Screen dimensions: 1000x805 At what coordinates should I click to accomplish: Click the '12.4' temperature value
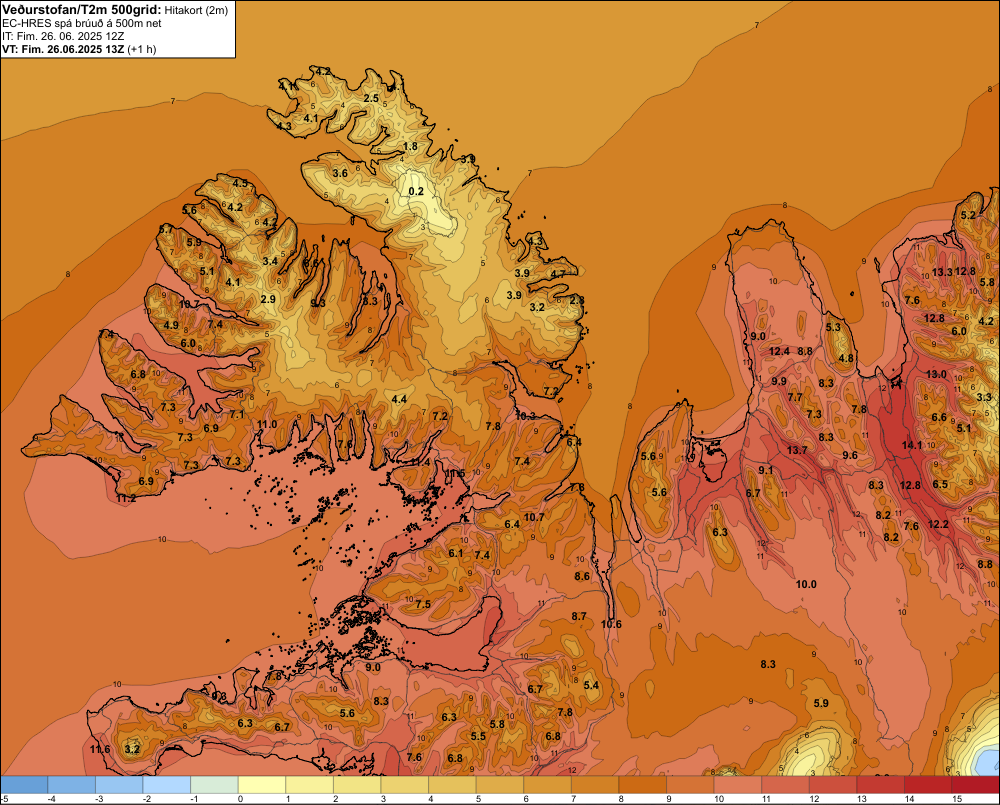tap(779, 351)
